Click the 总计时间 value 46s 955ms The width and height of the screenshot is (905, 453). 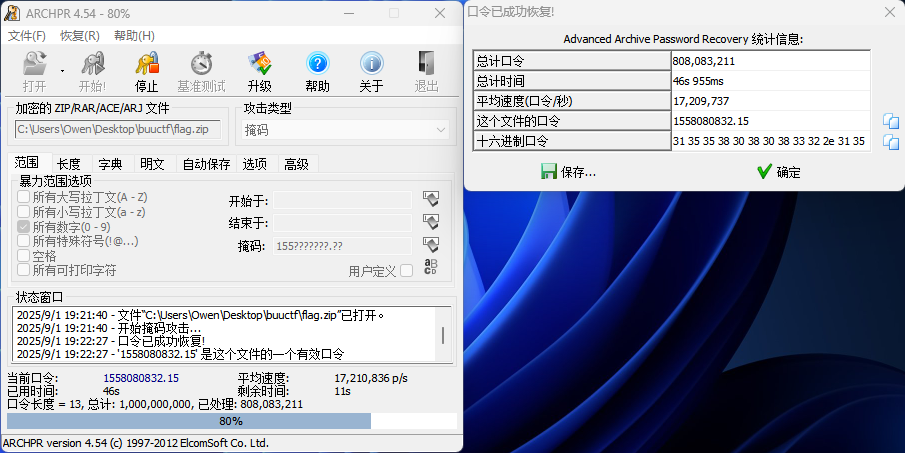(x=771, y=81)
